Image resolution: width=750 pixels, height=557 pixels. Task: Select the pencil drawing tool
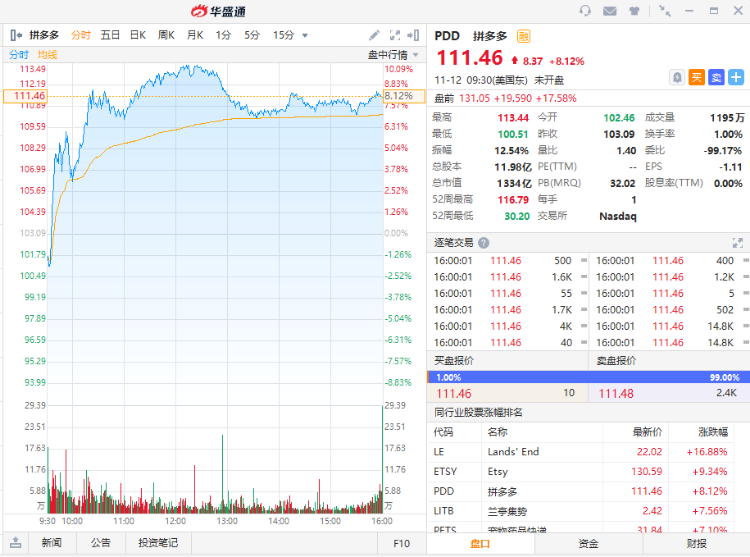[x=374, y=35]
